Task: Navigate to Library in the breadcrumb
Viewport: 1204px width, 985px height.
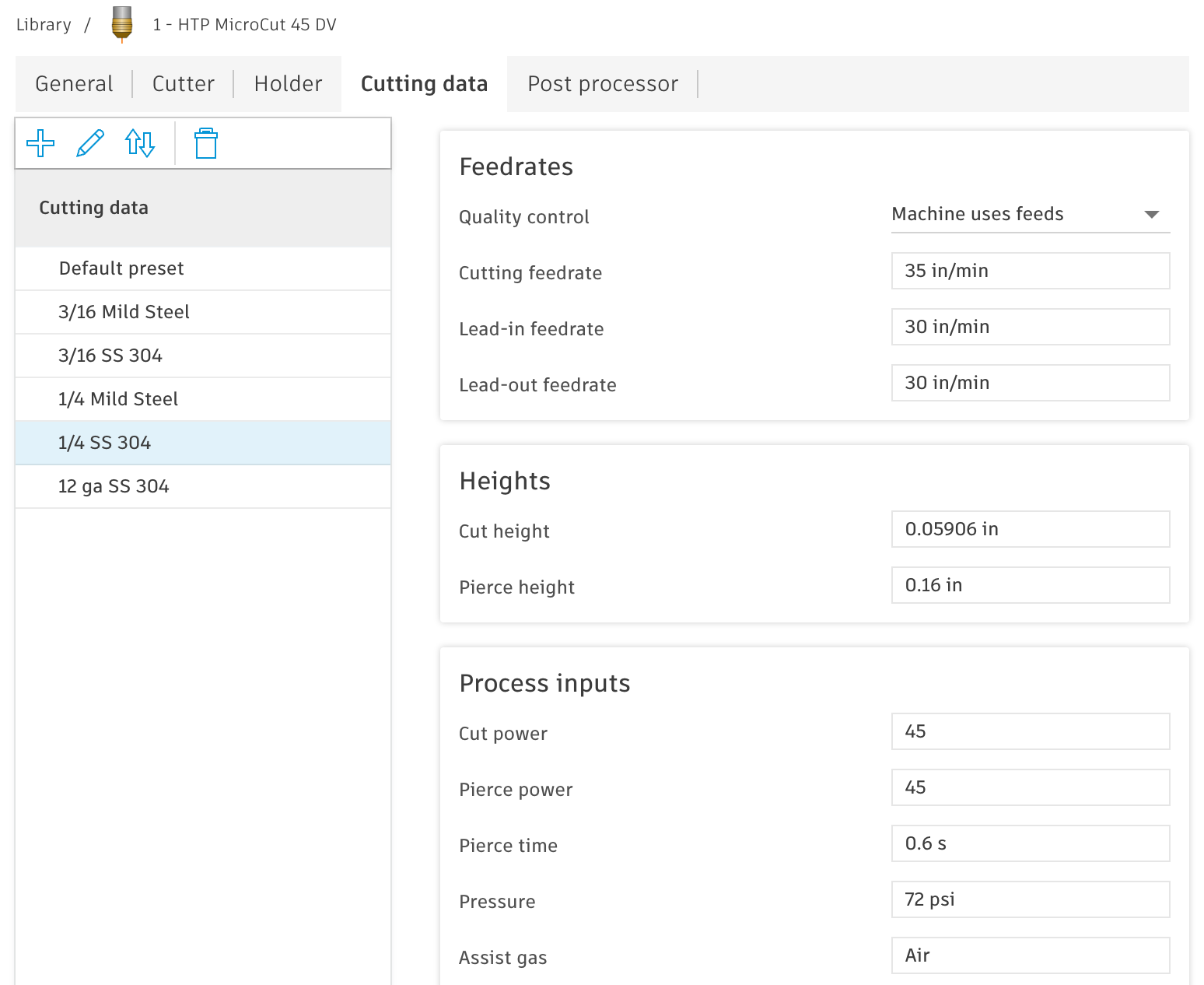Action: [44, 25]
